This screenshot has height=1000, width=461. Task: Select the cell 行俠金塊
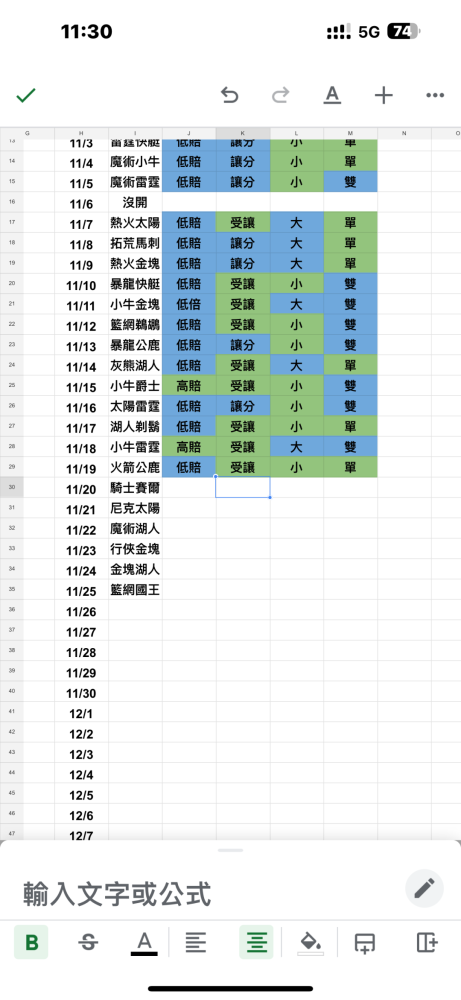coord(135,550)
